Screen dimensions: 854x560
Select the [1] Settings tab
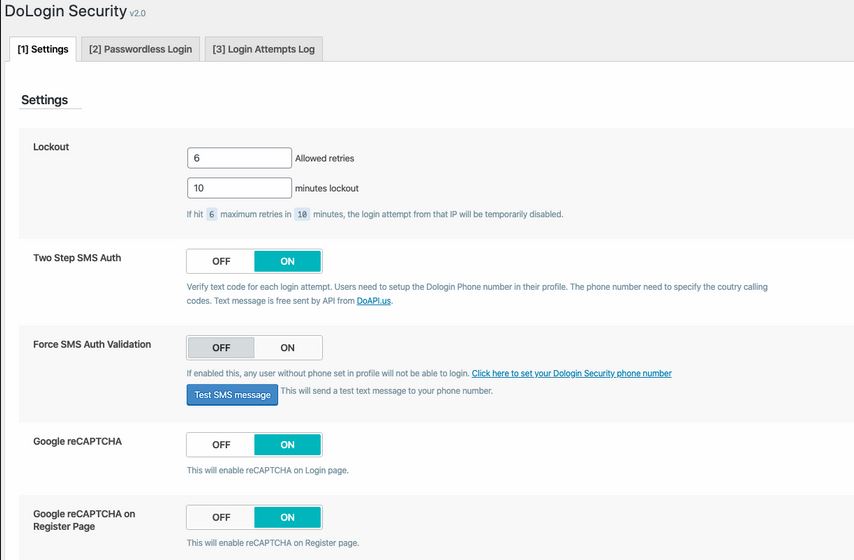tap(43, 49)
